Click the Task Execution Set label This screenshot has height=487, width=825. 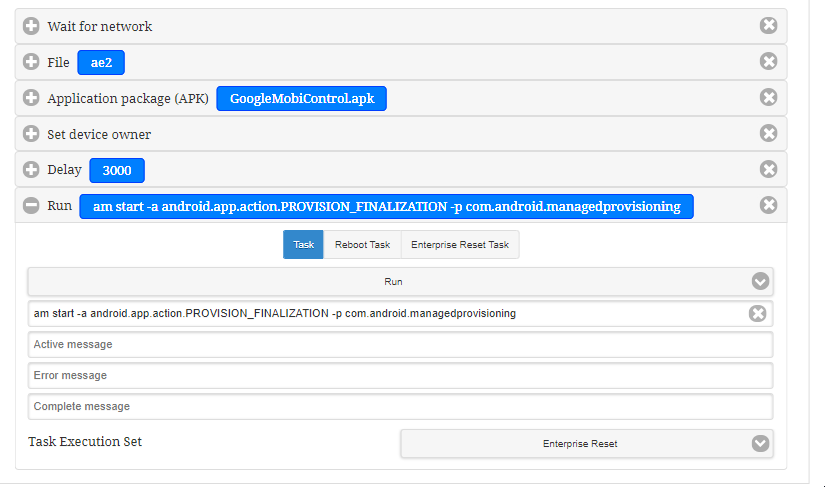[85, 442]
